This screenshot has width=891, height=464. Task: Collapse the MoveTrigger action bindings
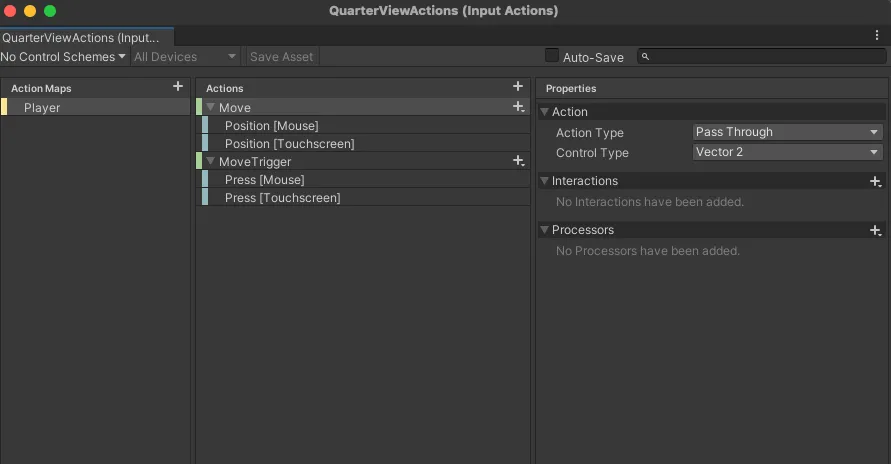[x=211, y=161]
